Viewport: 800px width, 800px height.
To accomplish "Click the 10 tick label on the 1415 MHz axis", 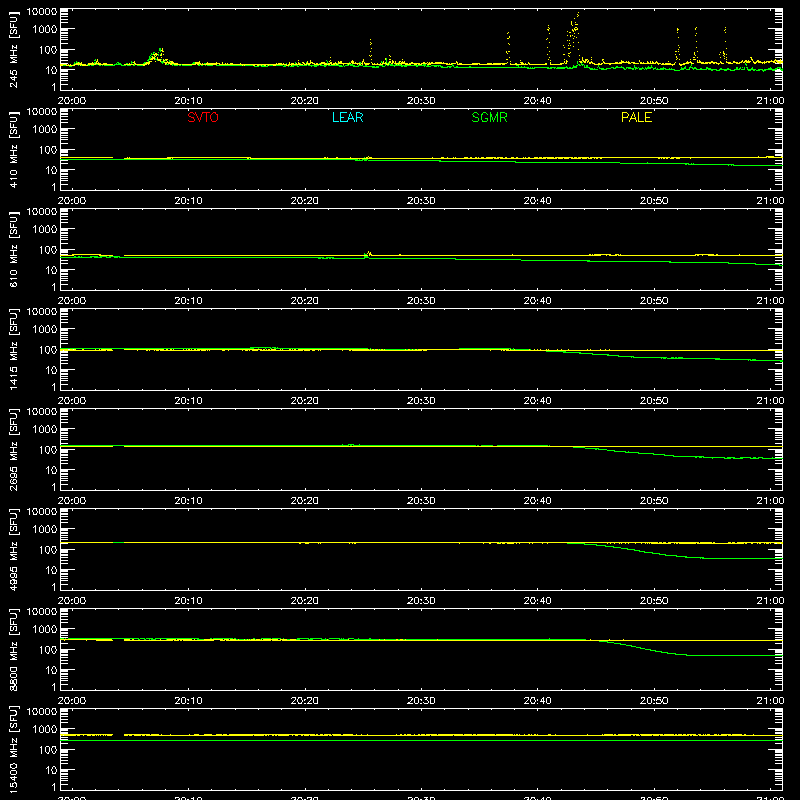I will click(x=51, y=370).
